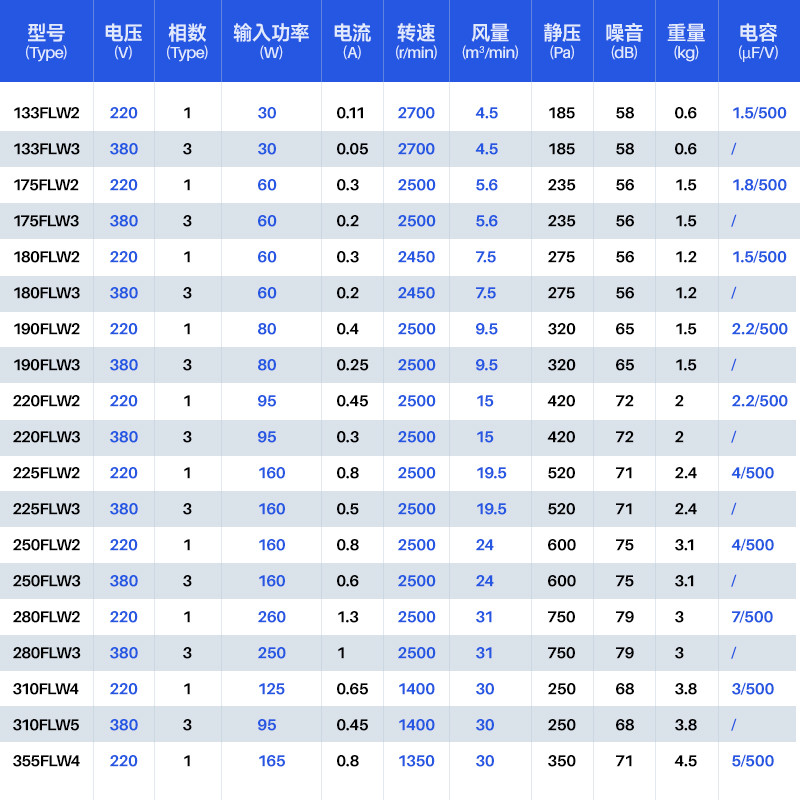The height and width of the screenshot is (800, 800).
Task: Click the 型号 (Type) column header
Action: (x=46, y=42)
